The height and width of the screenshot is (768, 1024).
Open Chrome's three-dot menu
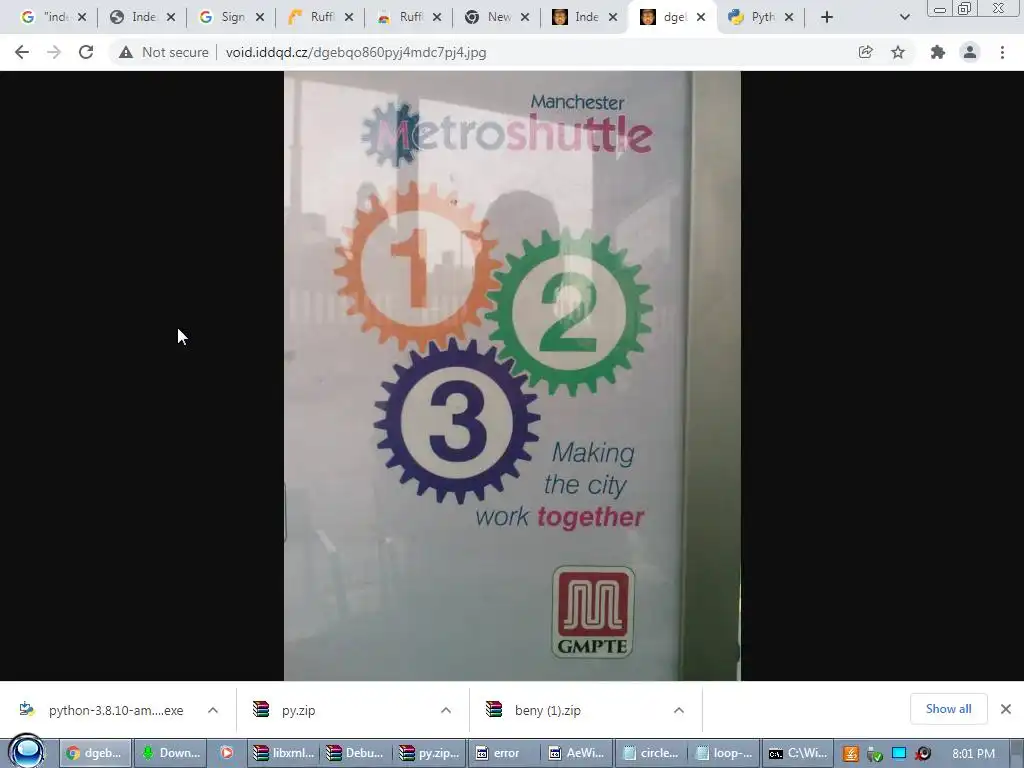pyautogui.click(x=1002, y=52)
